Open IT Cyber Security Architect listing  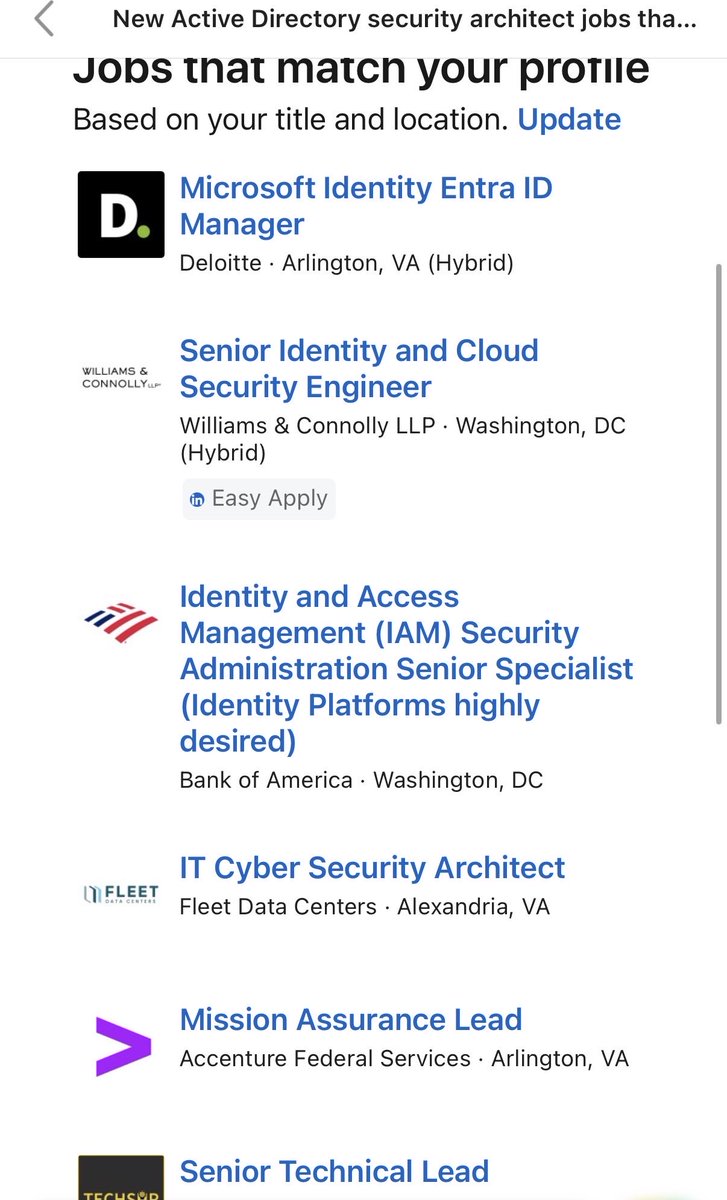point(372,868)
